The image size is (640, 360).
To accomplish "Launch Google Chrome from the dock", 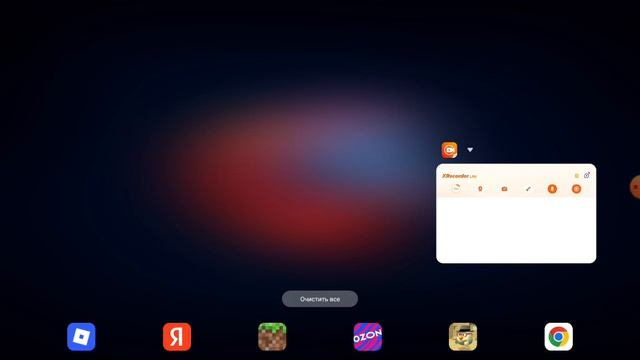I will (558, 337).
